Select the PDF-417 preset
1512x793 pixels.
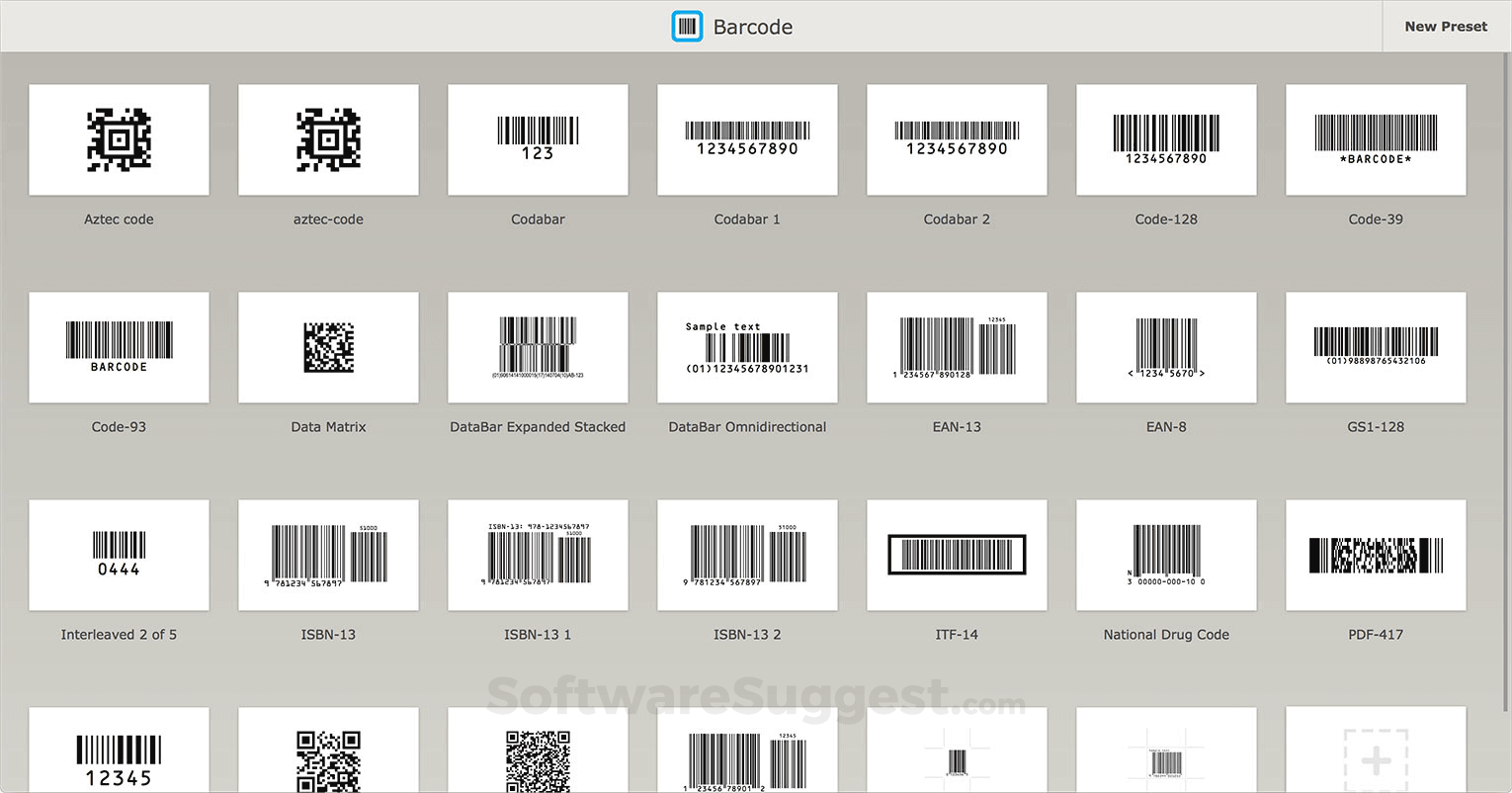(x=1376, y=555)
